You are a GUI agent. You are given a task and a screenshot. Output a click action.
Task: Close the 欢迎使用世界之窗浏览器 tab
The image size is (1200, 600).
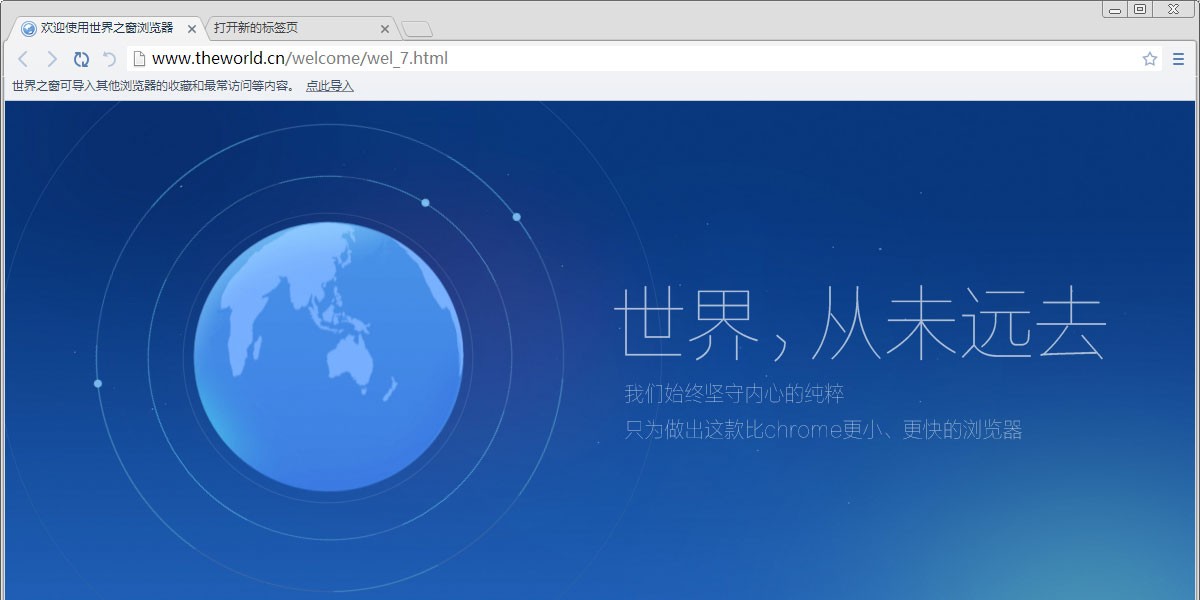click(x=190, y=28)
